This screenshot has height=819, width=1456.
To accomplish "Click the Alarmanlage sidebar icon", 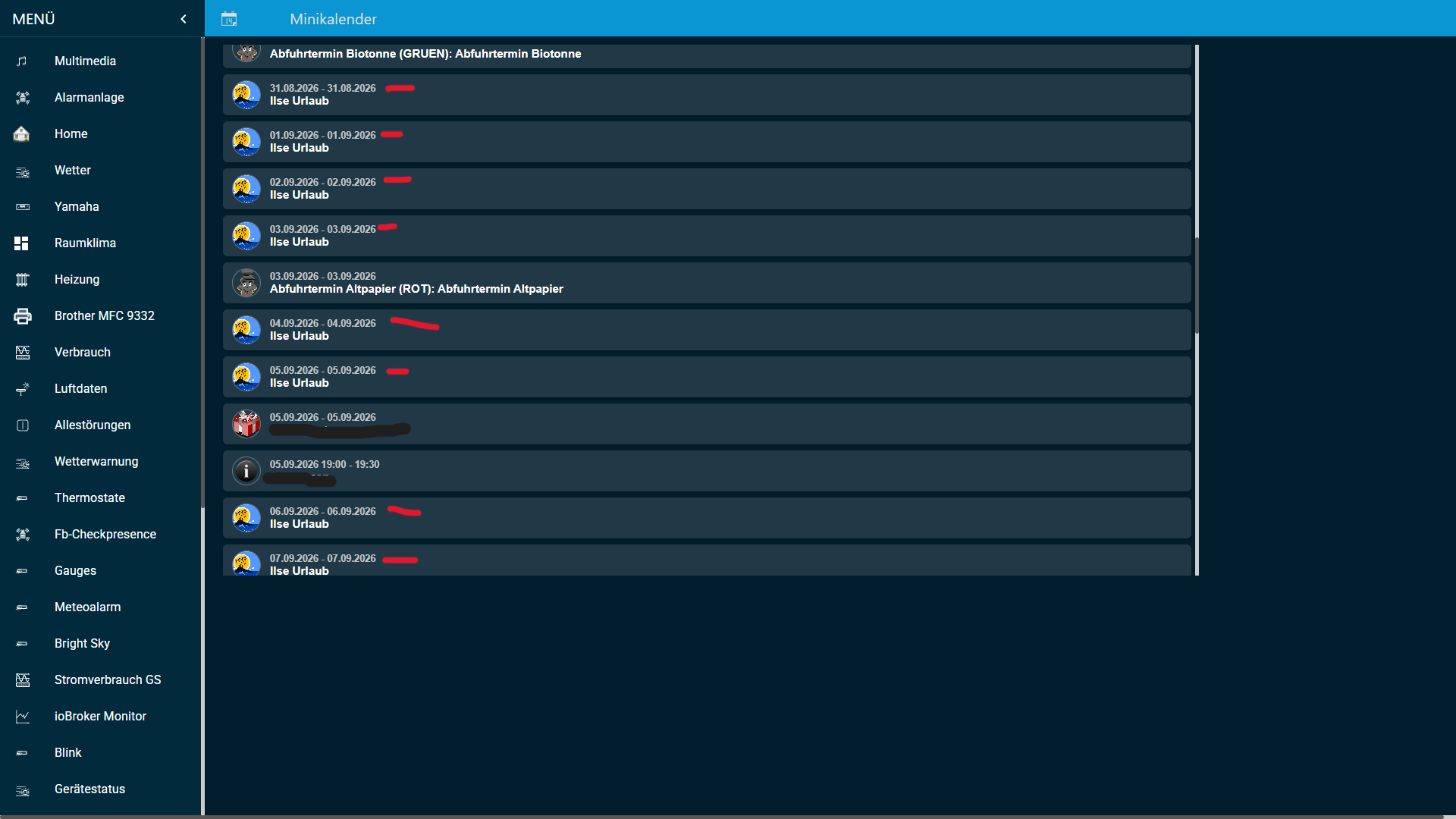I will tap(23, 97).
